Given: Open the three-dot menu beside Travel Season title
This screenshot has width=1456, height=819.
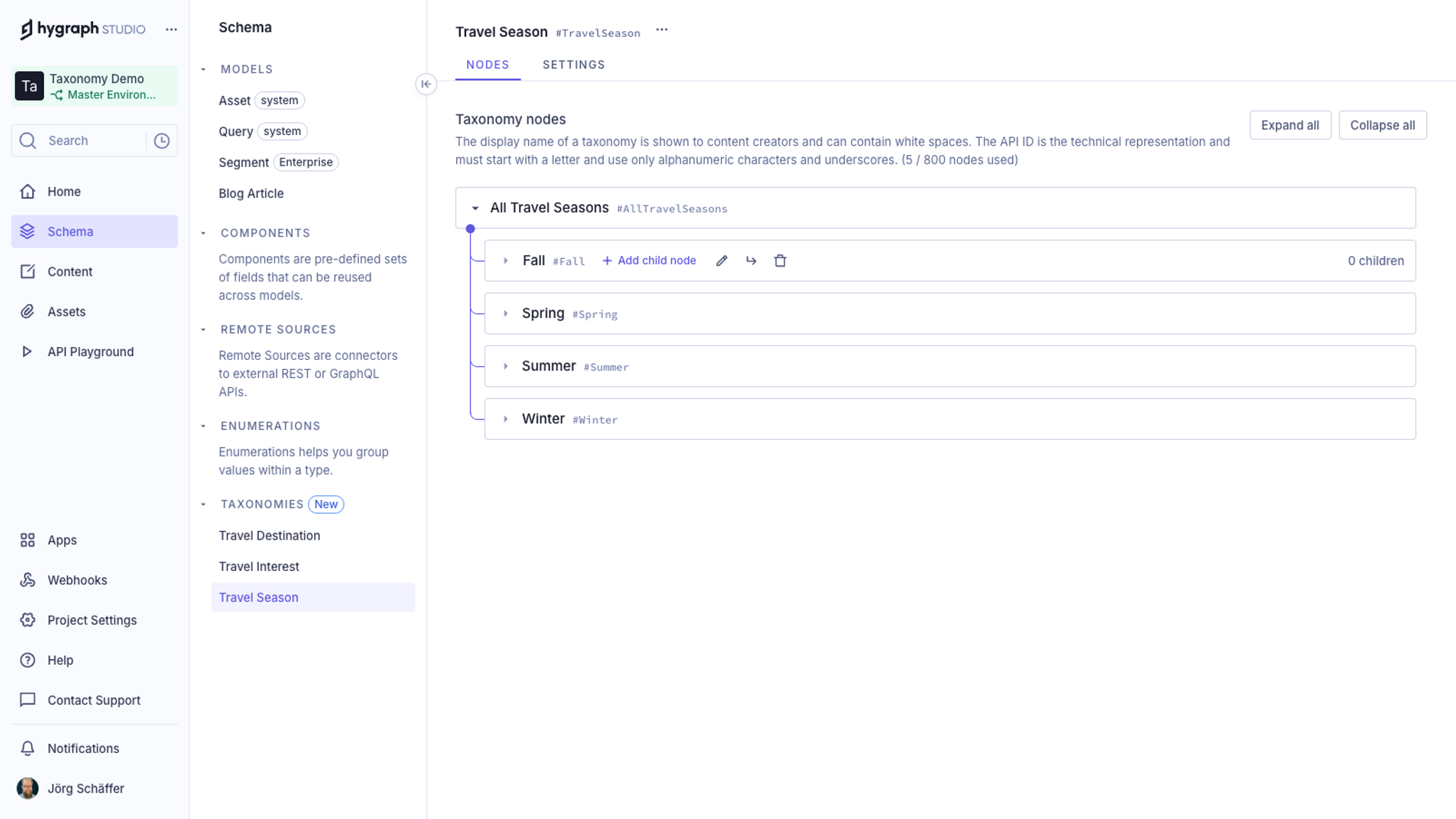Looking at the screenshot, I should (662, 30).
